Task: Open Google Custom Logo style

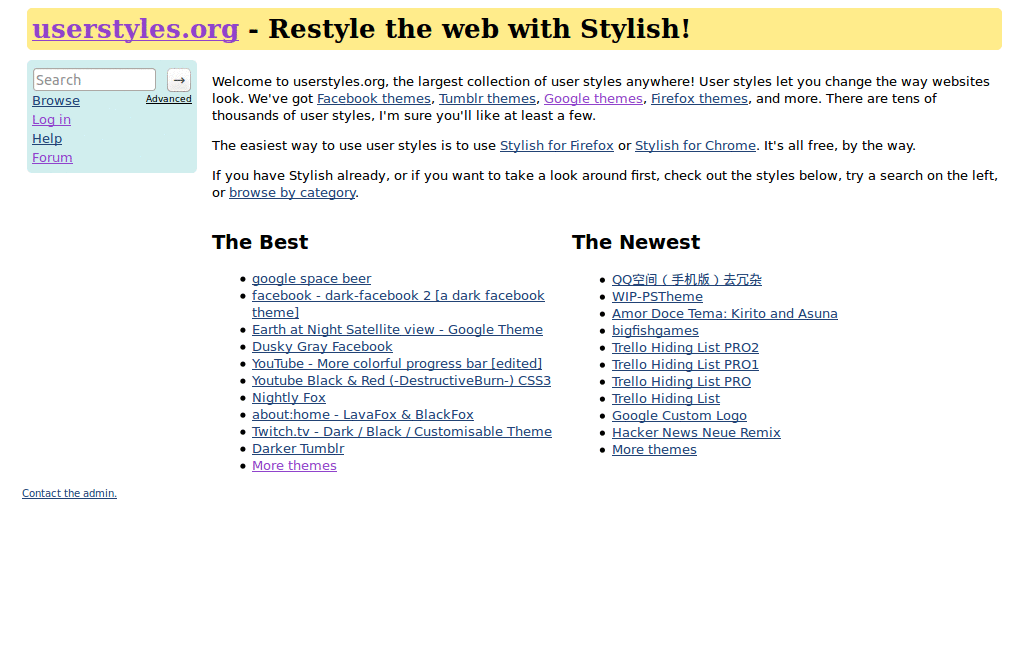Action: pyautogui.click(x=679, y=415)
